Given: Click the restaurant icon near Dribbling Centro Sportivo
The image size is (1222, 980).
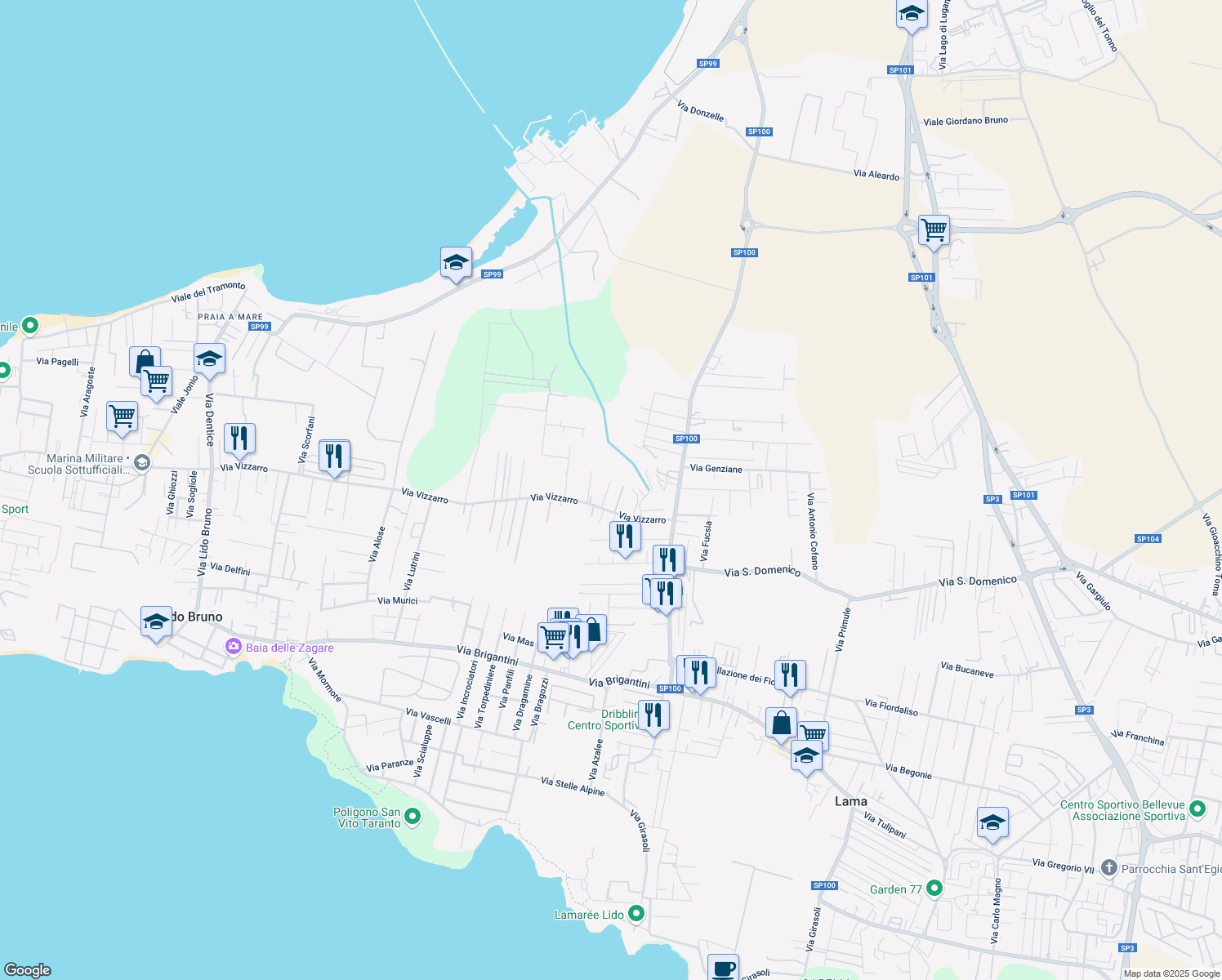Looking at the screenshot, I should point(653,714).
